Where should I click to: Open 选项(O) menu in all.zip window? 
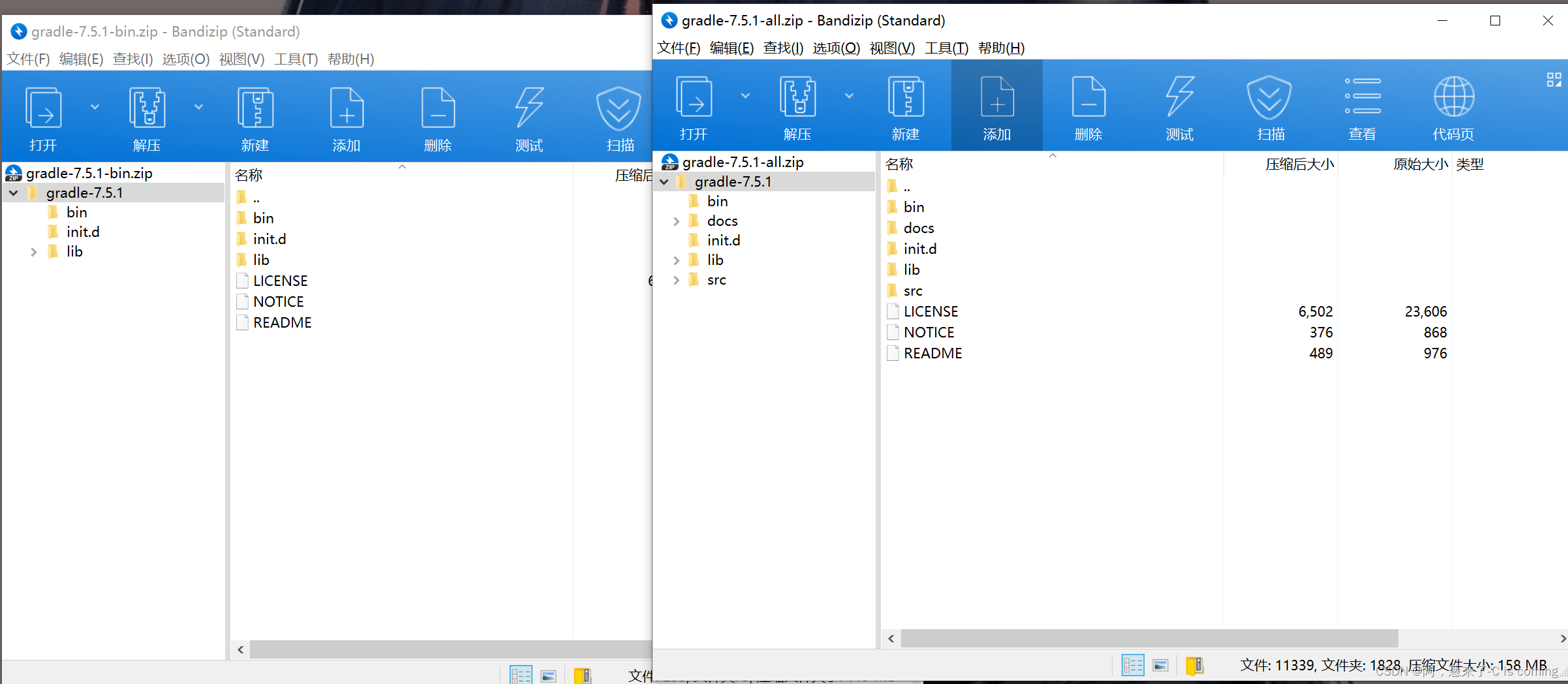click(x=837, y=48)
